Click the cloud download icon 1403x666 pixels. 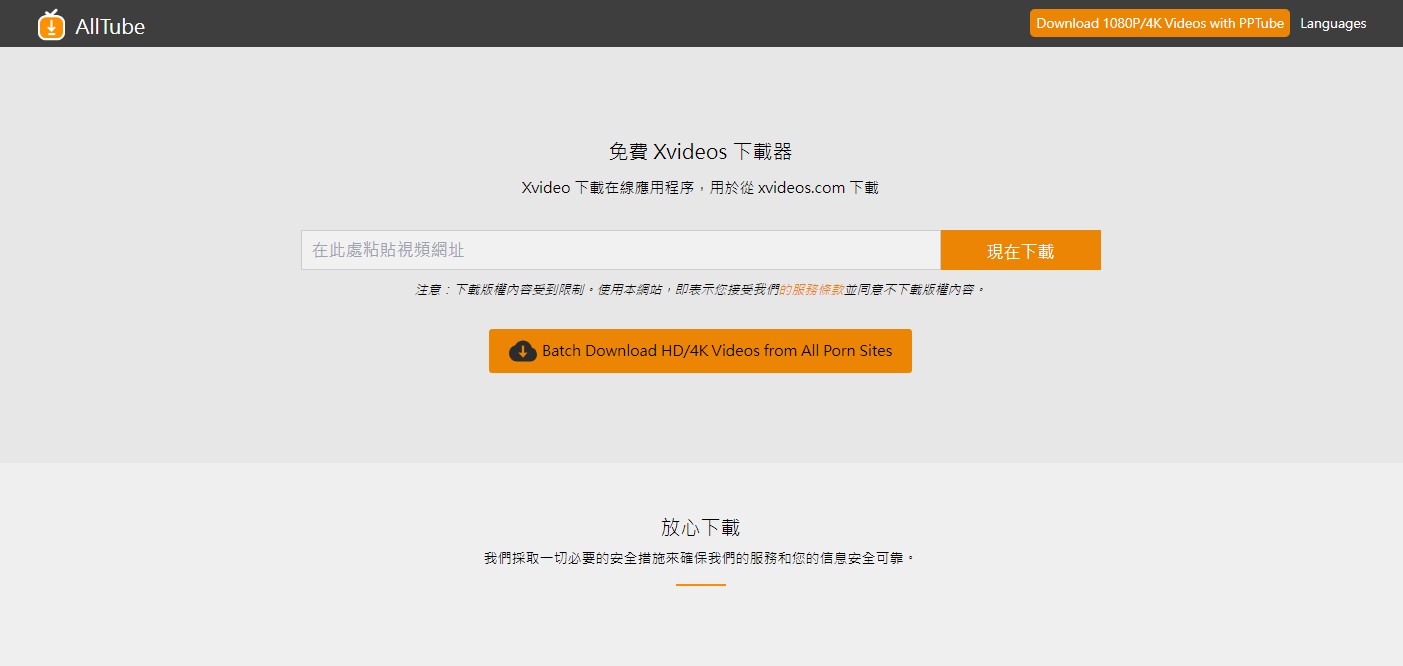pyautogui.click(x=523, y=351)
